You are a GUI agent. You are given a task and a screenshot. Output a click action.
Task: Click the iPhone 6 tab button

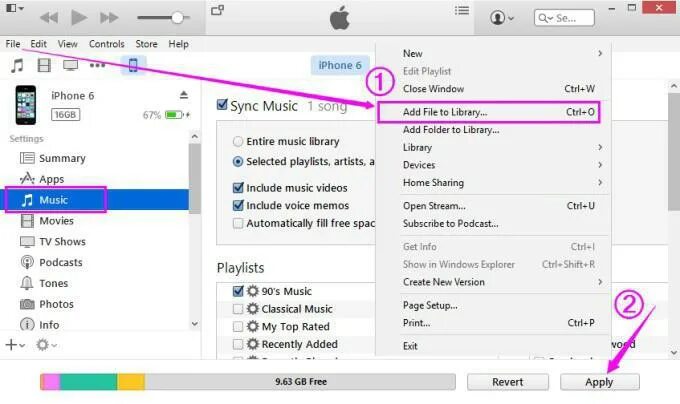tap(340, 65)
